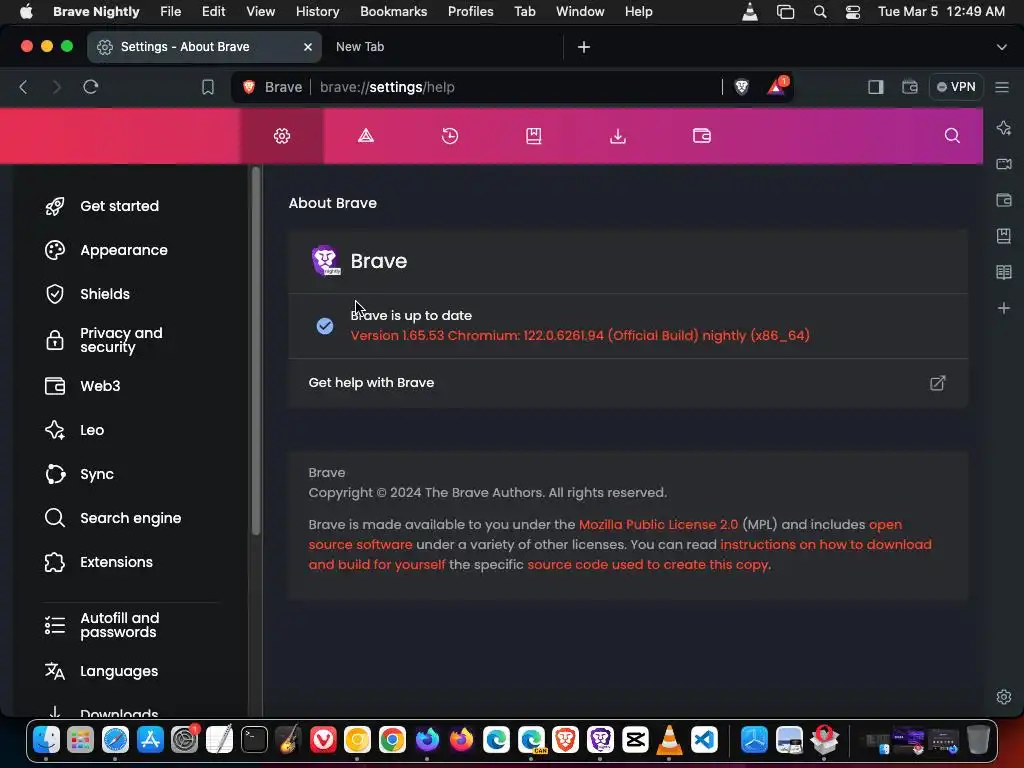Open Bookmarks panel in right sidebar

tap(1004, 236)
